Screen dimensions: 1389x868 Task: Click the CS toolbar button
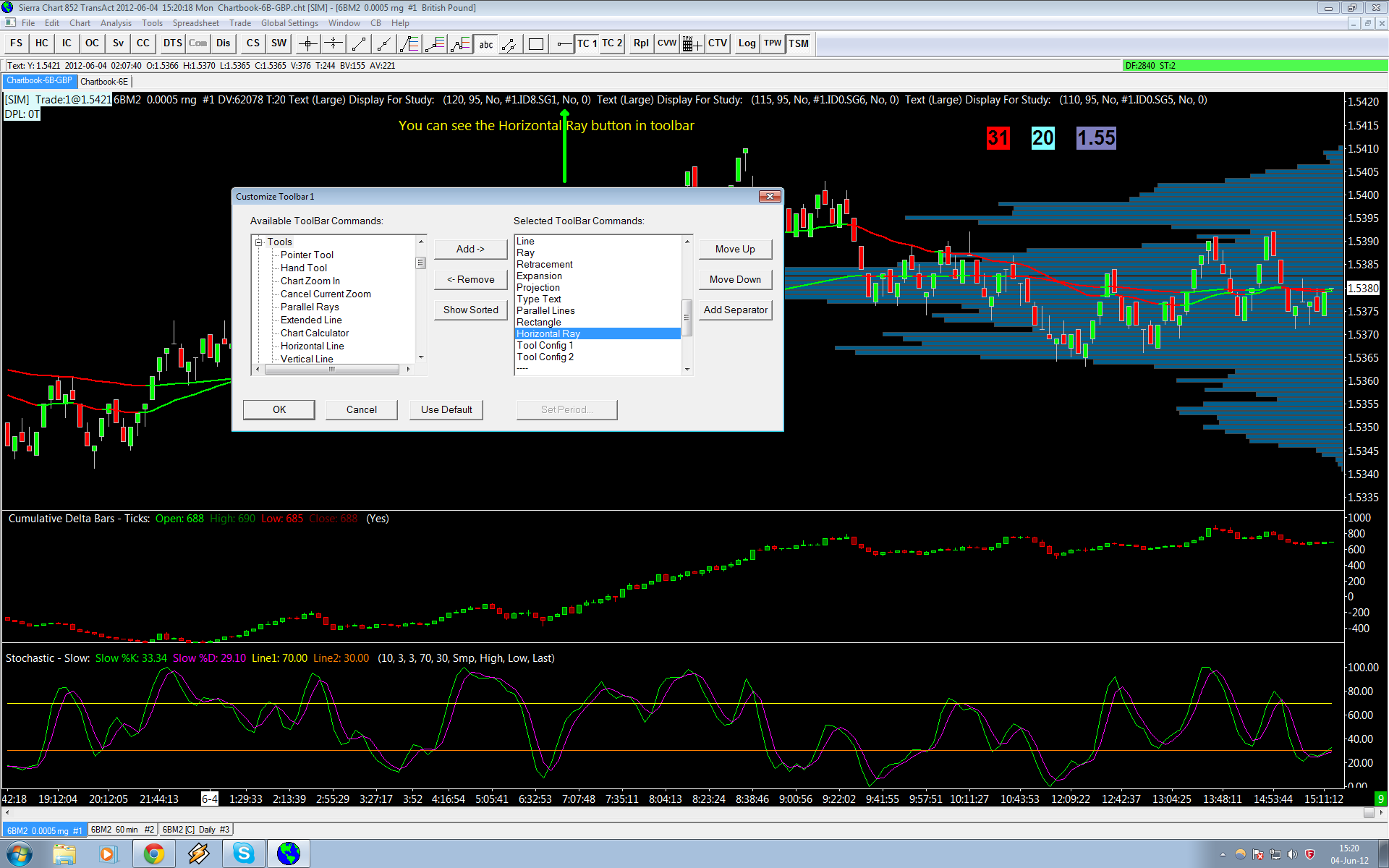click(253, 43)
